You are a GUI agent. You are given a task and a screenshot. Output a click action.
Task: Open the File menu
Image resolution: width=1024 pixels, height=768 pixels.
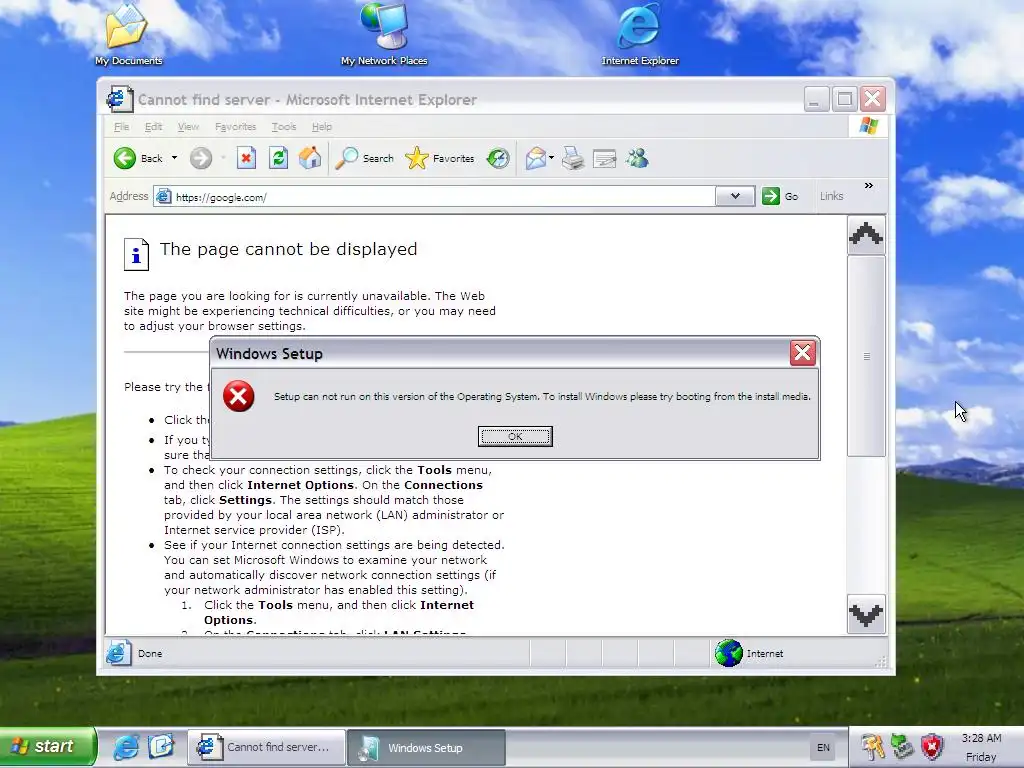point(121,127)
